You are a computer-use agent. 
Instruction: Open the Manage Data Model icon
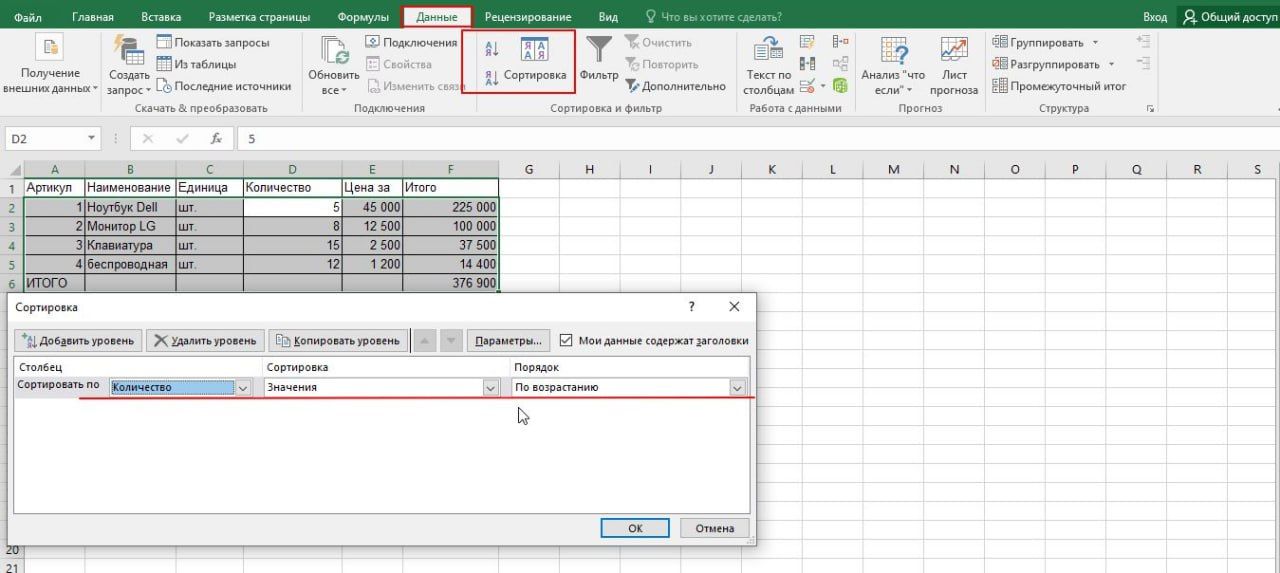(x=841, y=86)
